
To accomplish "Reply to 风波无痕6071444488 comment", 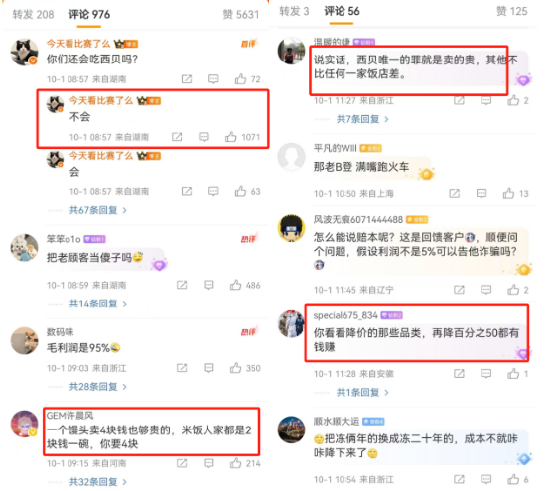I will tap(486, 290).
